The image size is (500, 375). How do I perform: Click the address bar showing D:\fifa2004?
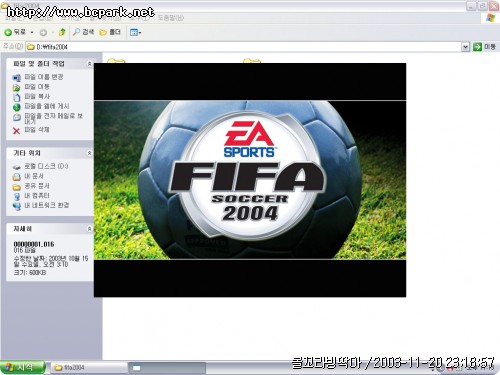248,47
